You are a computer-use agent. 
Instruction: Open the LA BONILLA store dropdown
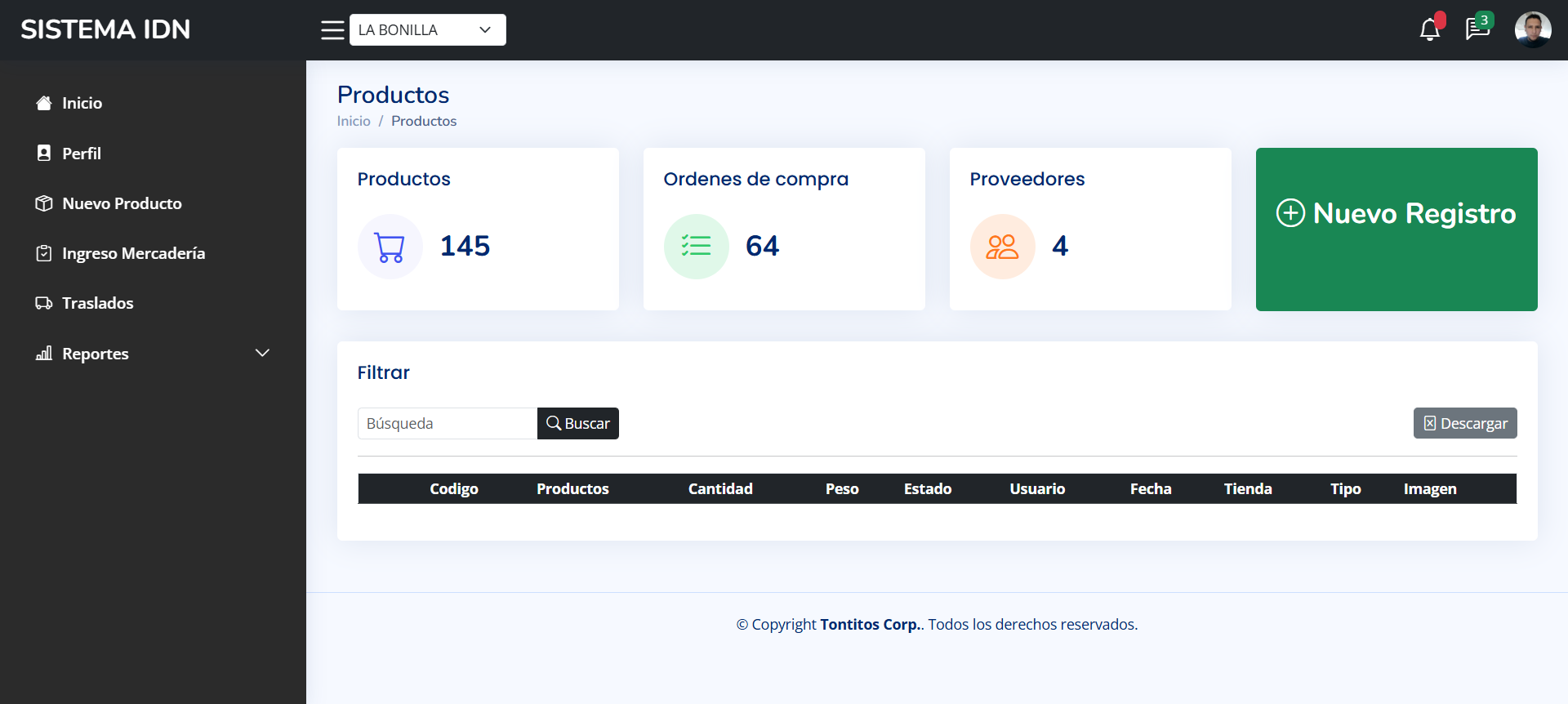click(x=427, y=30)
